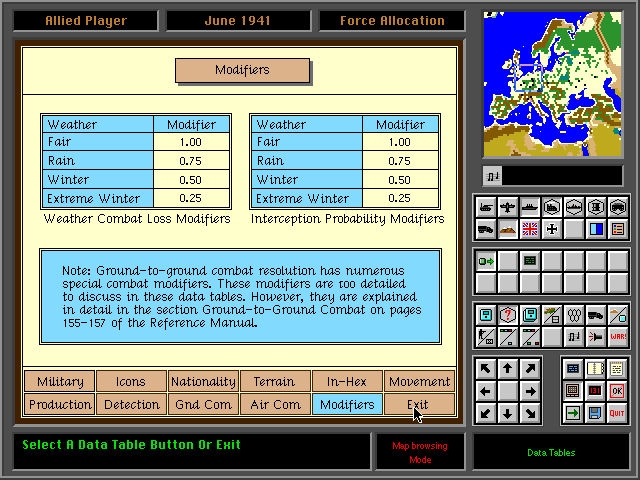Toggle the red question mark hexagon icon
Viewport: 640px width, 480px height.
[x=507, y=315]
